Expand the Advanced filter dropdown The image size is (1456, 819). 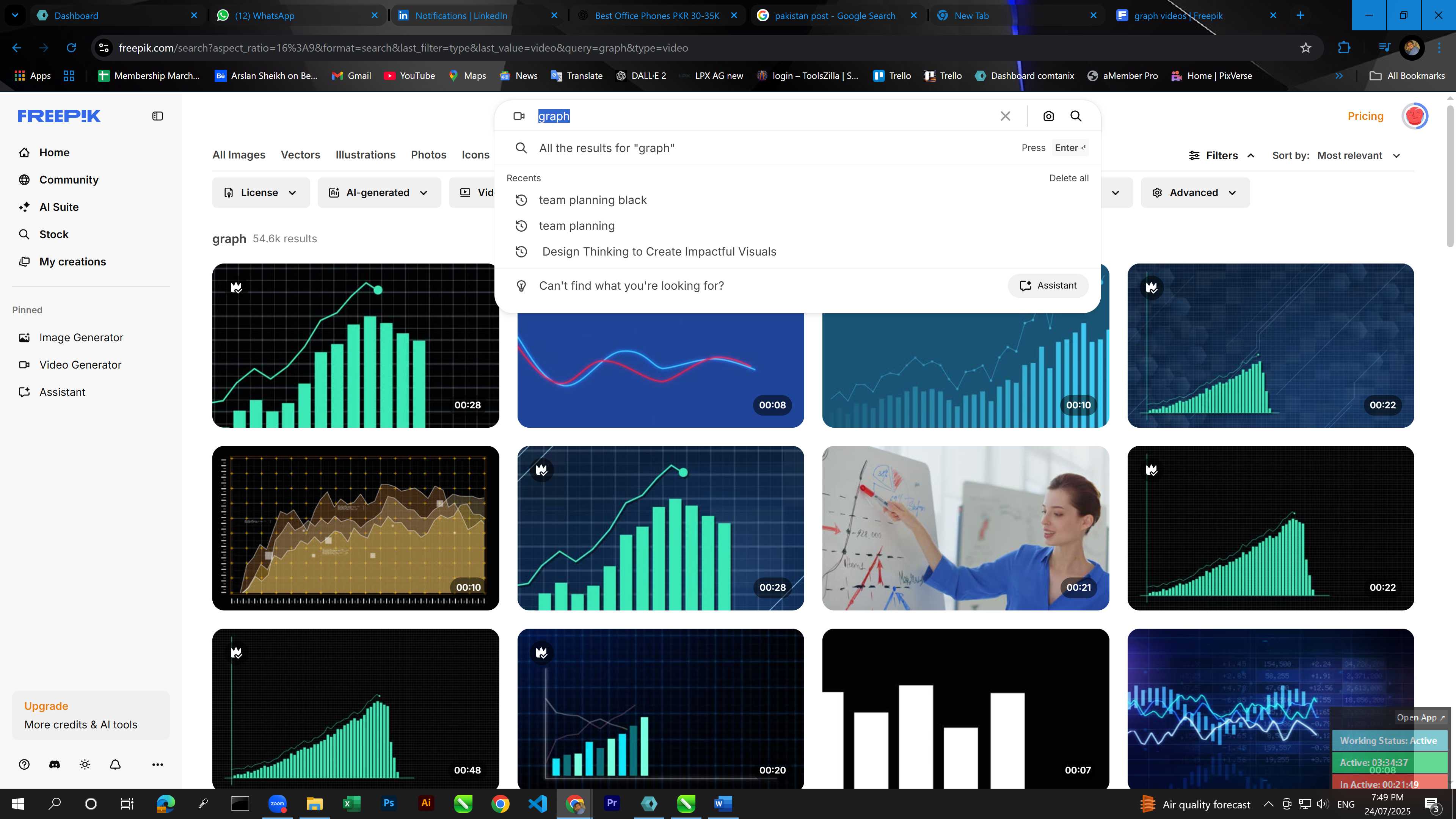(x=1194, y=193)
